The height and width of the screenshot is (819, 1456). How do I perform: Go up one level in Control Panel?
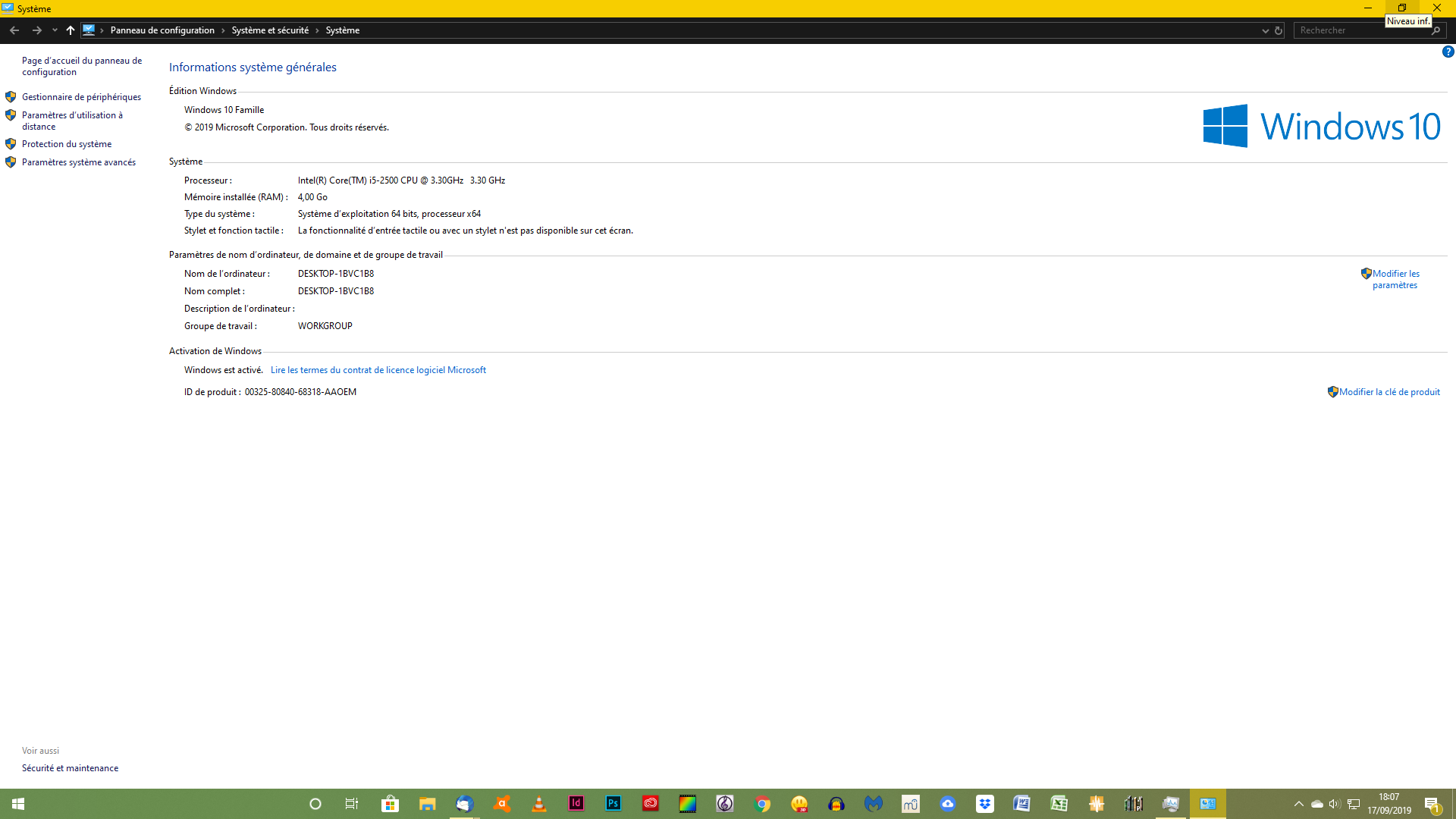[71, 30]
